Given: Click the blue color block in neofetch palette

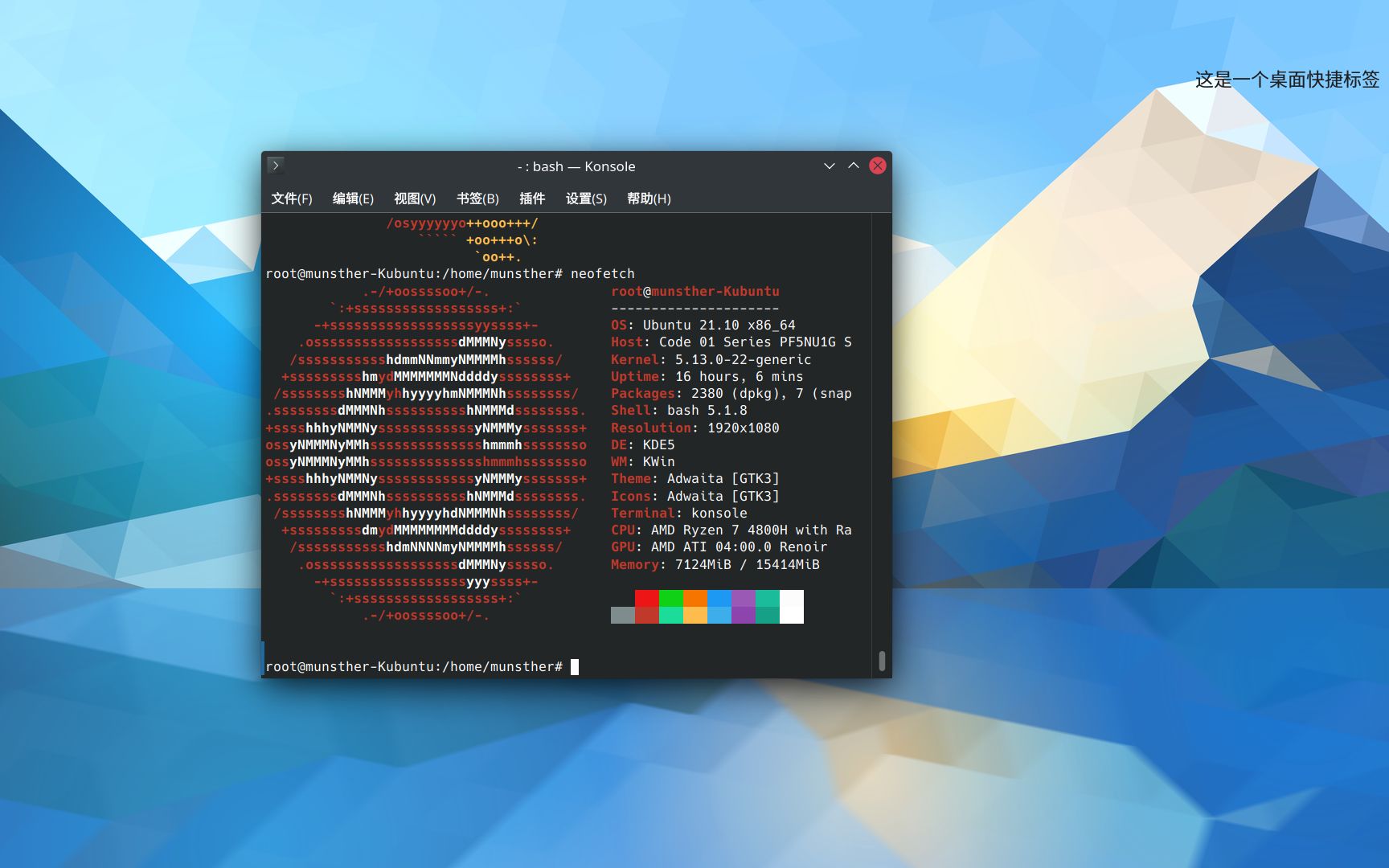Looking at the screenshot, I should point(719,599).
